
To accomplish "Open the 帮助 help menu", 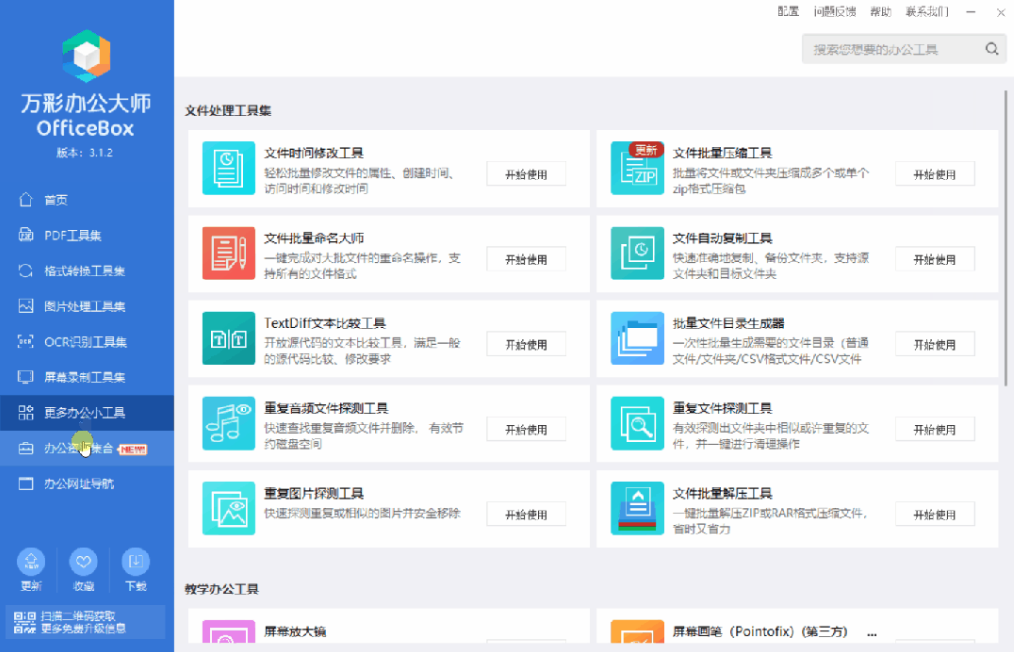I will (x=880, y=12).
